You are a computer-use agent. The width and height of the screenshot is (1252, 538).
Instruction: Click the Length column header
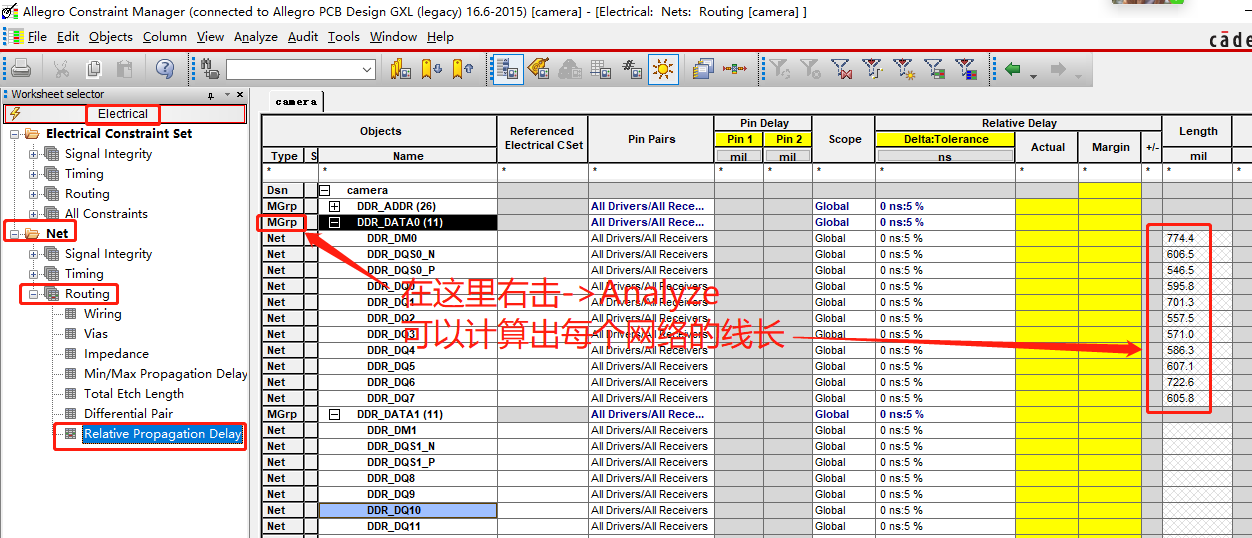pyautogui.click(x=1198, y=131)
